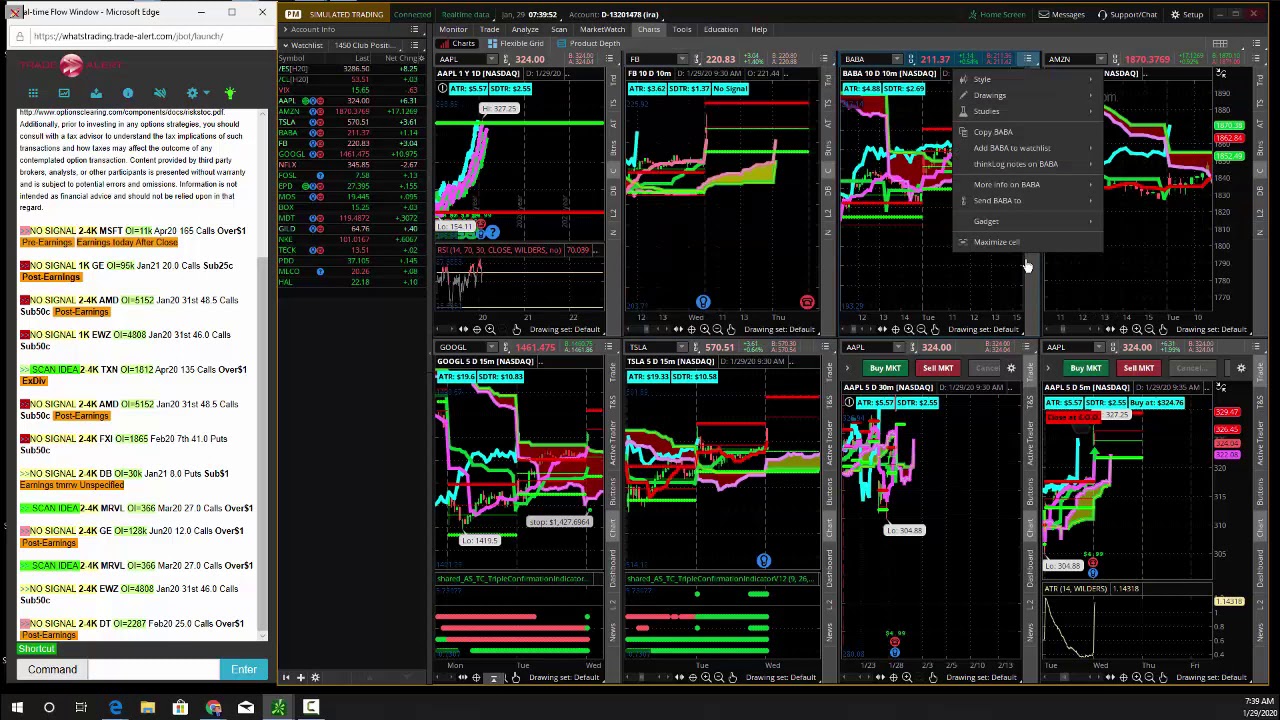This screenshot has width=1280, height=720.
Task: Select NFLX row in the watchlist
Action: click(x=351, y=164)
